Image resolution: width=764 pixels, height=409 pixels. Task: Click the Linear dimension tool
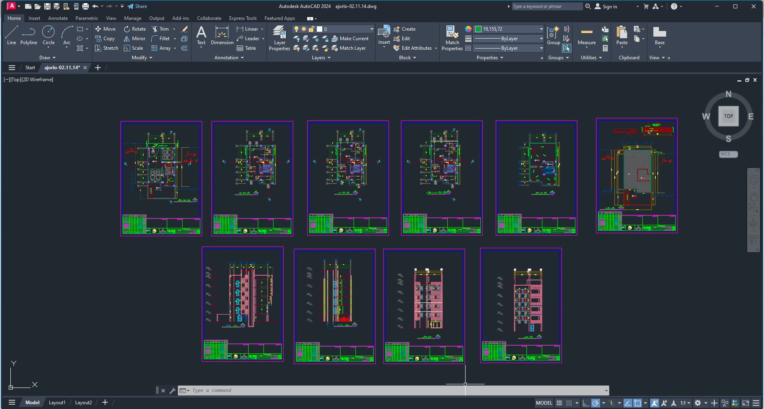(x=248, y=29)
